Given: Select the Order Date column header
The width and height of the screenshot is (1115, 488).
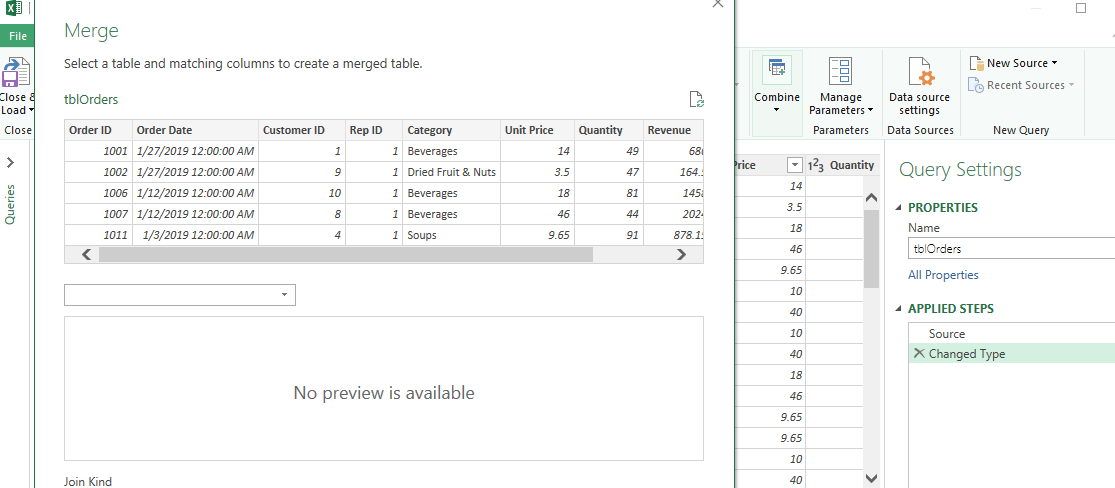Looking at the screenshot, I should (x=195, y=130).
